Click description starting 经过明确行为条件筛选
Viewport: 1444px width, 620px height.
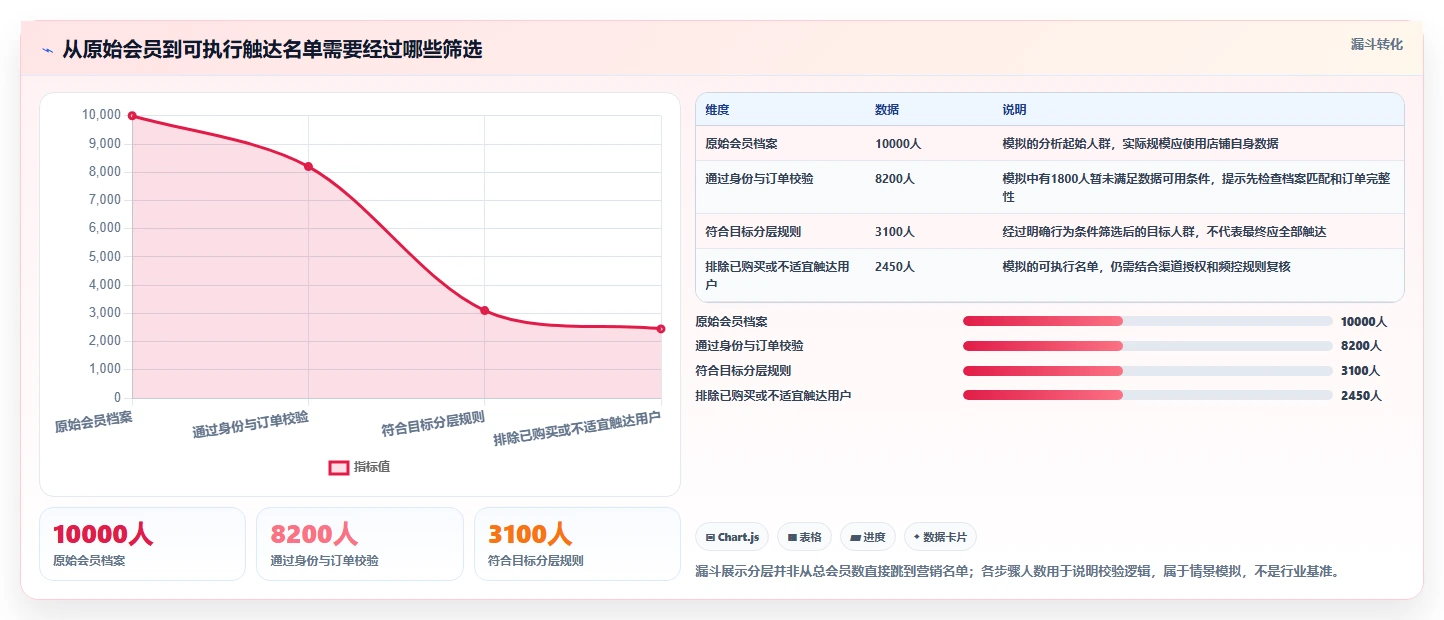(1164, 232)
